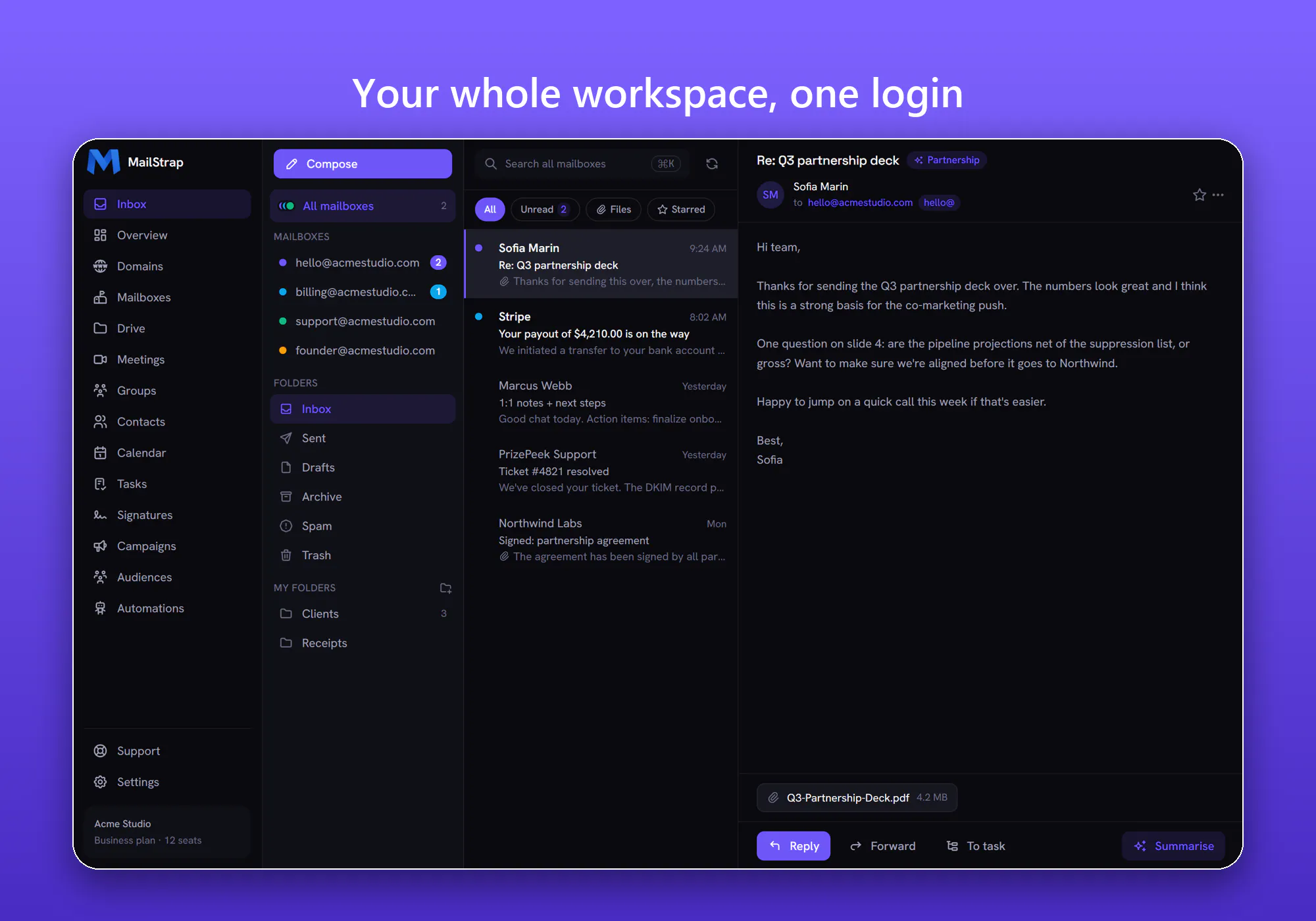Go to Automations
The height and width of the screenshot is (921, 1316).
167,609
